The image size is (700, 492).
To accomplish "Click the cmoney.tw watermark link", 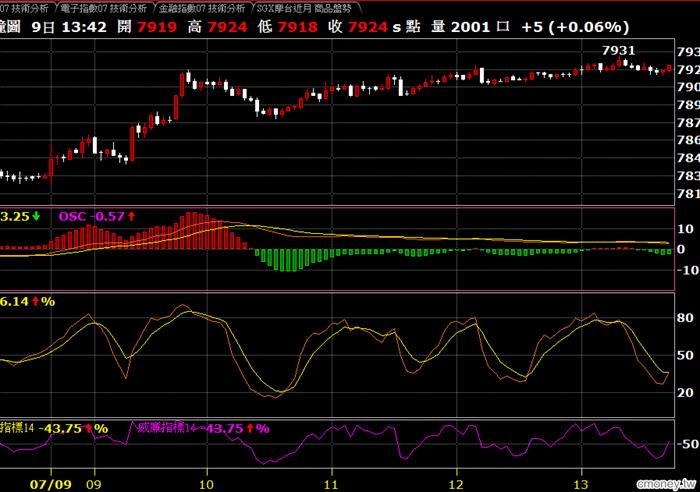I will [667, 484].
